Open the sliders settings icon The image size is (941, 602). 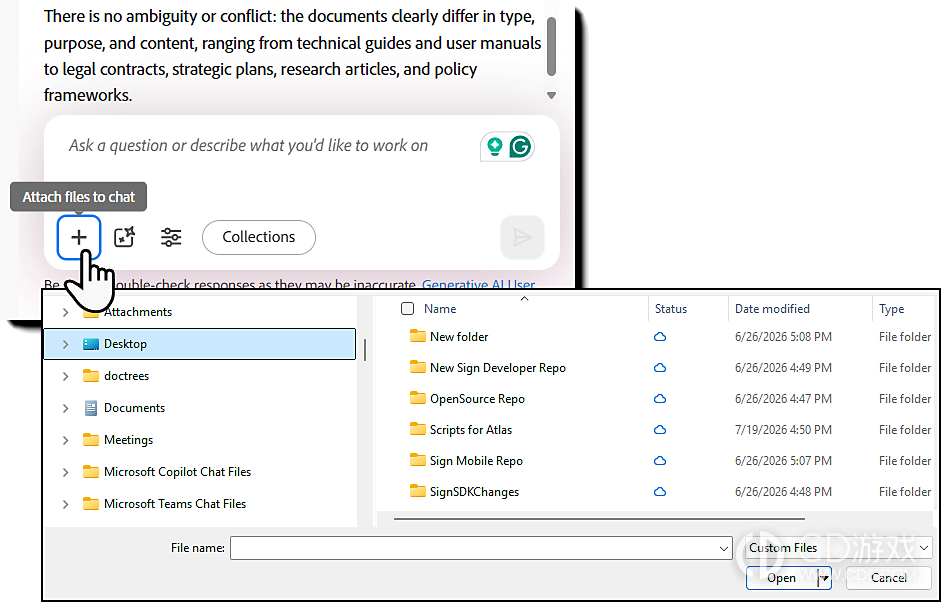(x=171, y=237)
